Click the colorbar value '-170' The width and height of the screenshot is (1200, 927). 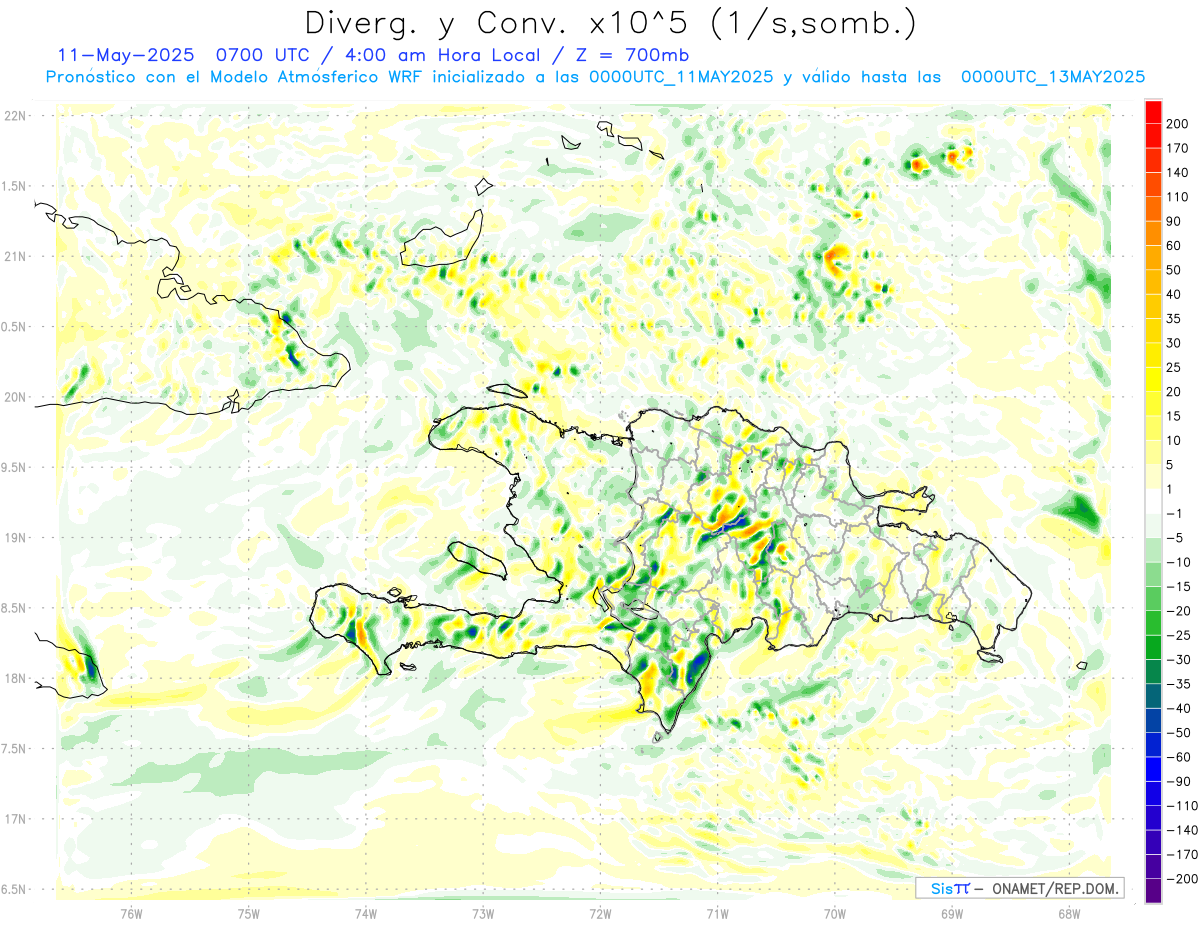pos(1182,854)
